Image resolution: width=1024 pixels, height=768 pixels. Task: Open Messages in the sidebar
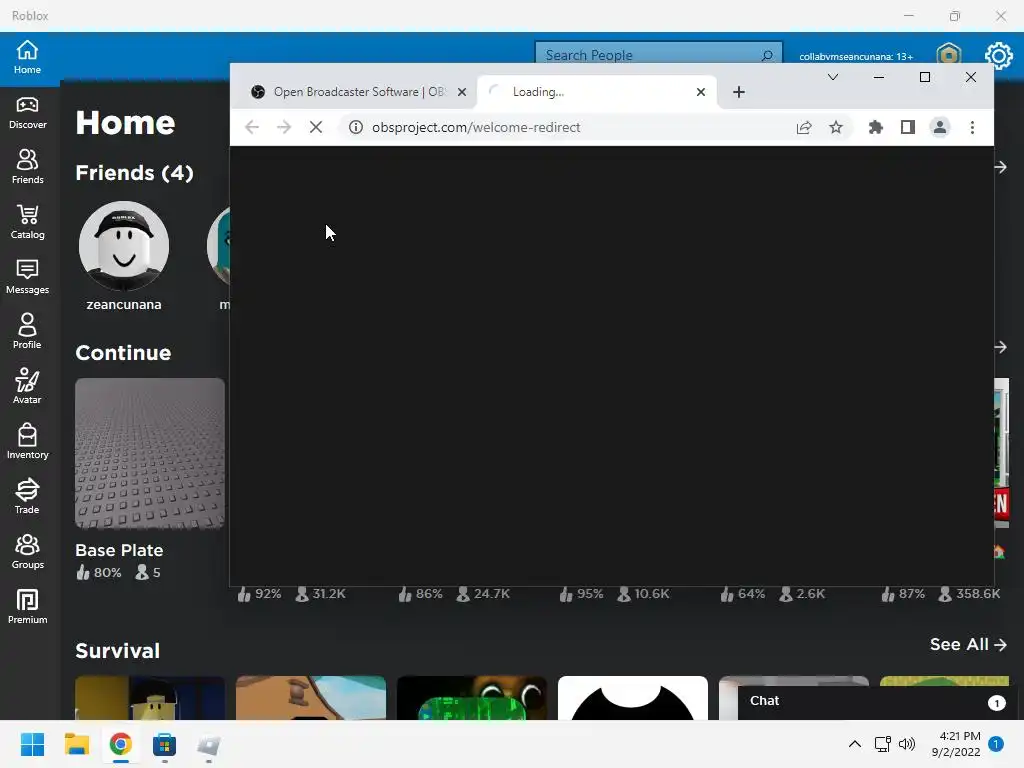click(27, 277)
